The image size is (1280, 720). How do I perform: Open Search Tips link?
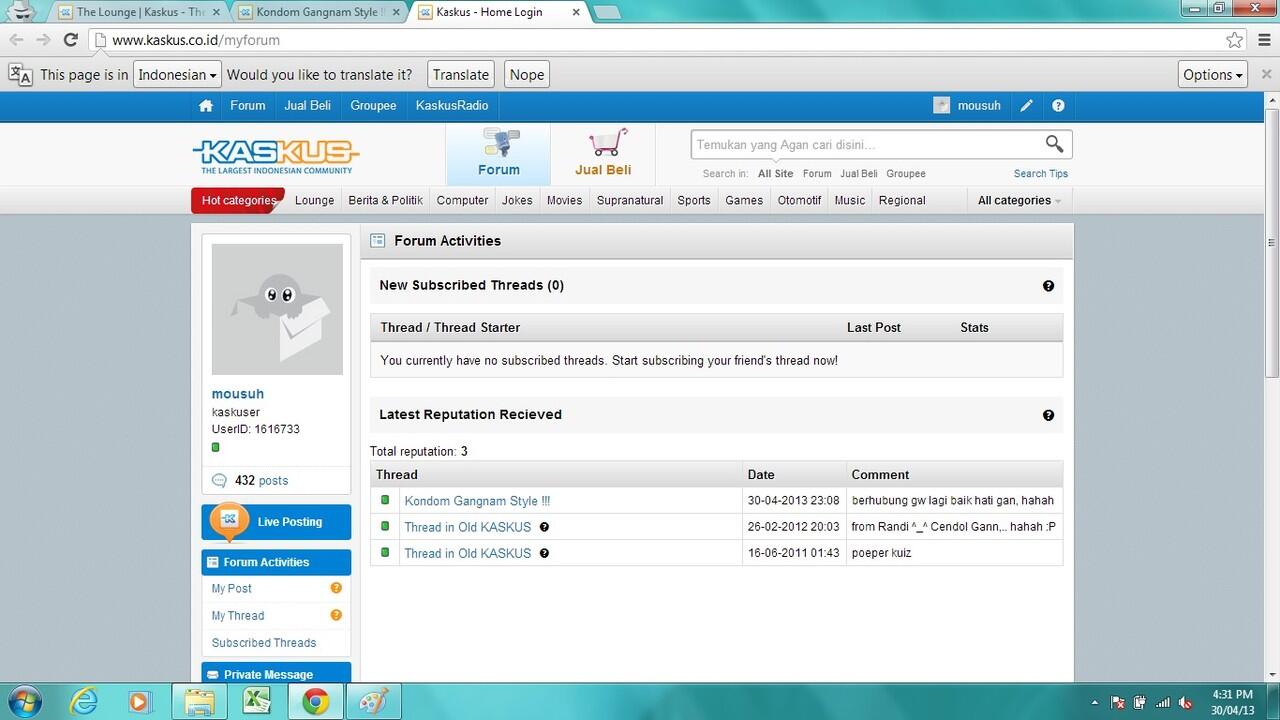pyautogui.click(x=1040, y=174)
